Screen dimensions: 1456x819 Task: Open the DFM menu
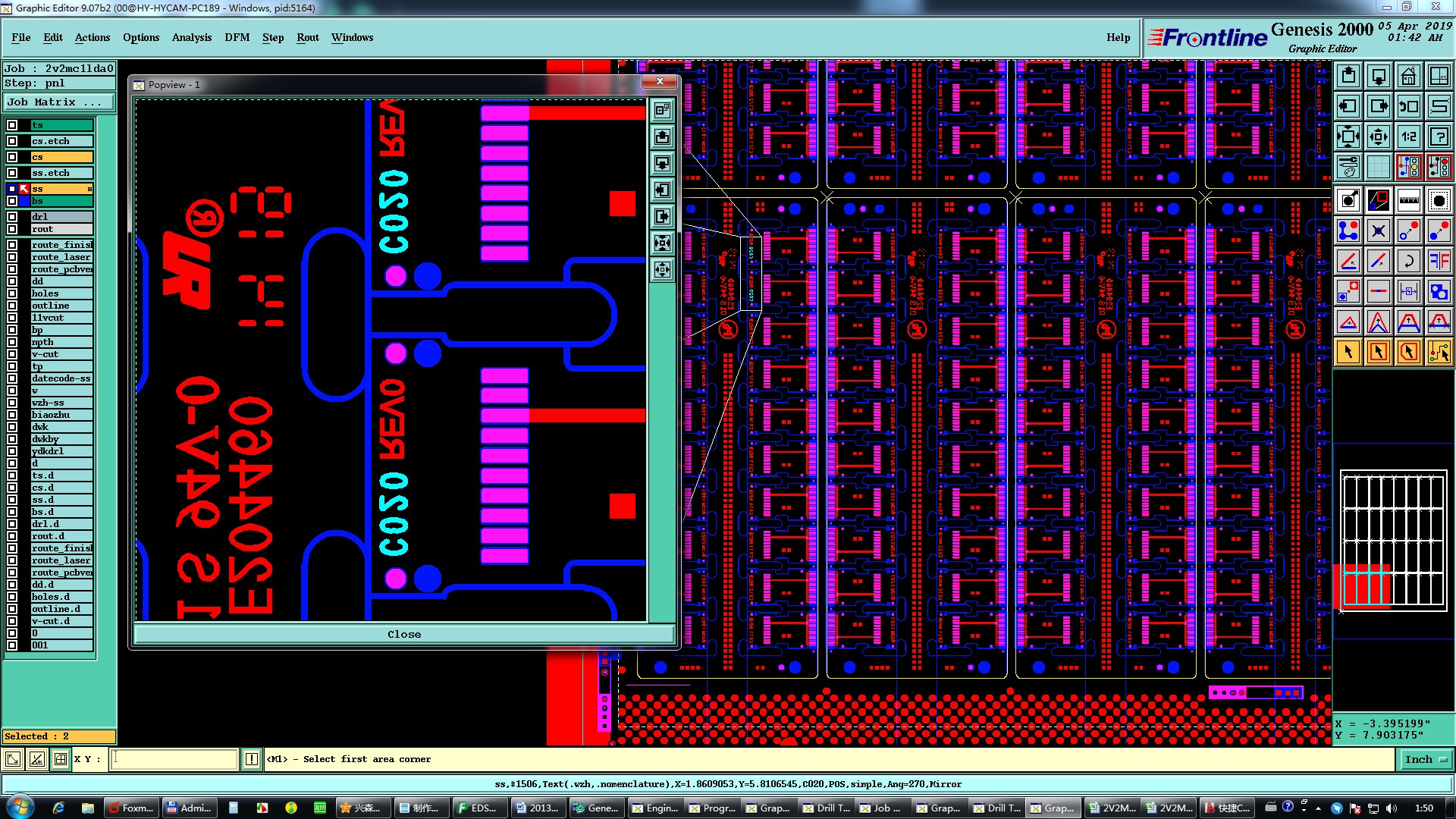pyautogui.click(x=237, y=37)
